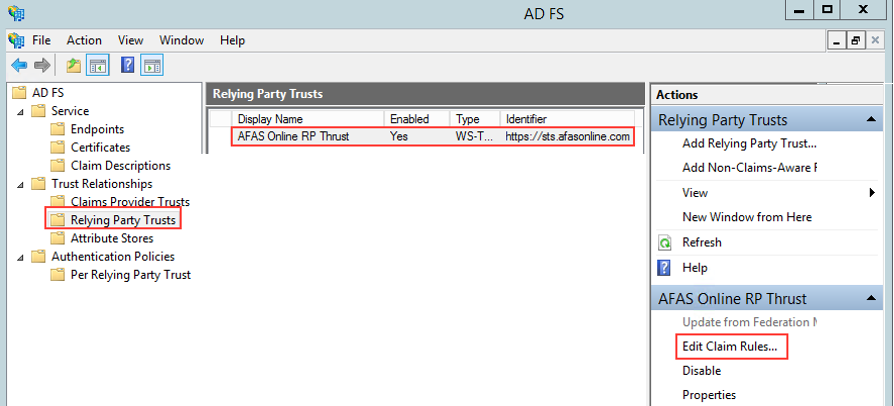Screen dimensions: 894x406
Task: Open the File menu
Action: (42, 40)
